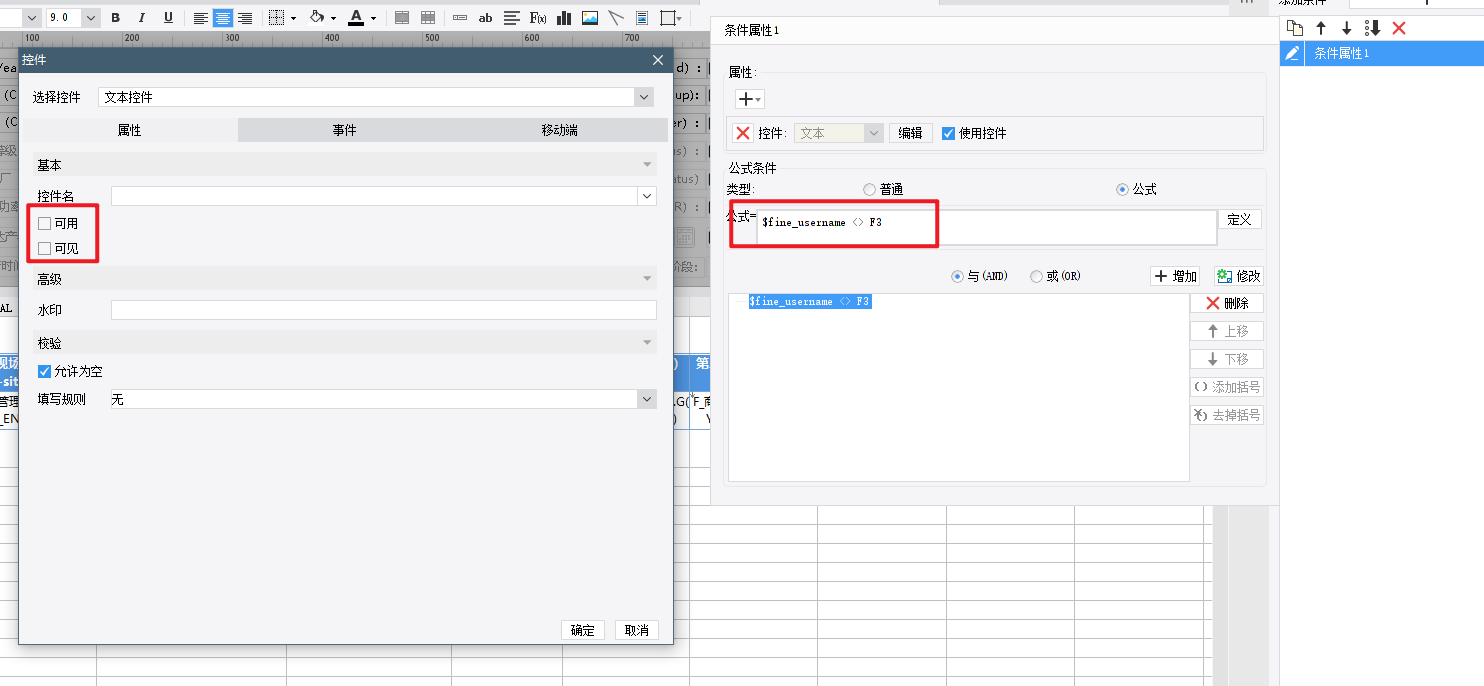Viewport: 1484px width, 686px height.
Task: Toggle underline text formatting
Action: tap(168, 18)
